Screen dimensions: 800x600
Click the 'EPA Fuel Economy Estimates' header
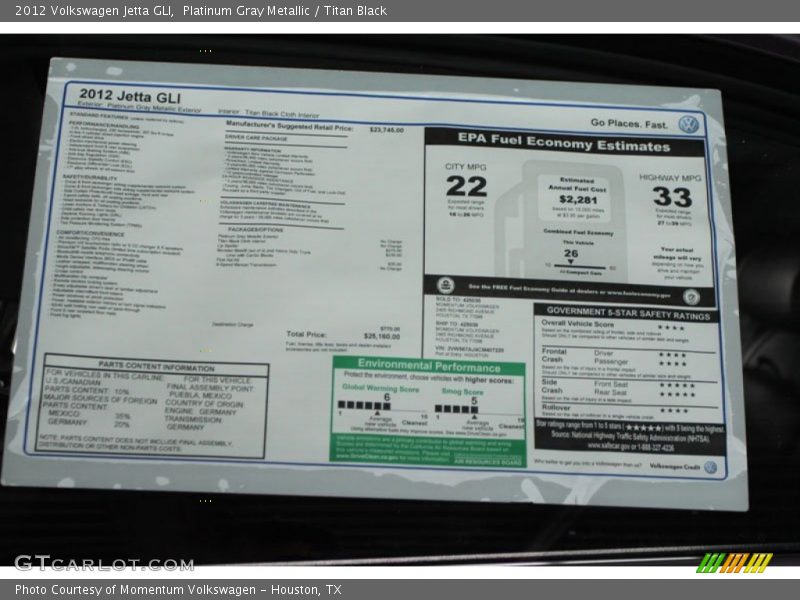click(x=564, y=142)
